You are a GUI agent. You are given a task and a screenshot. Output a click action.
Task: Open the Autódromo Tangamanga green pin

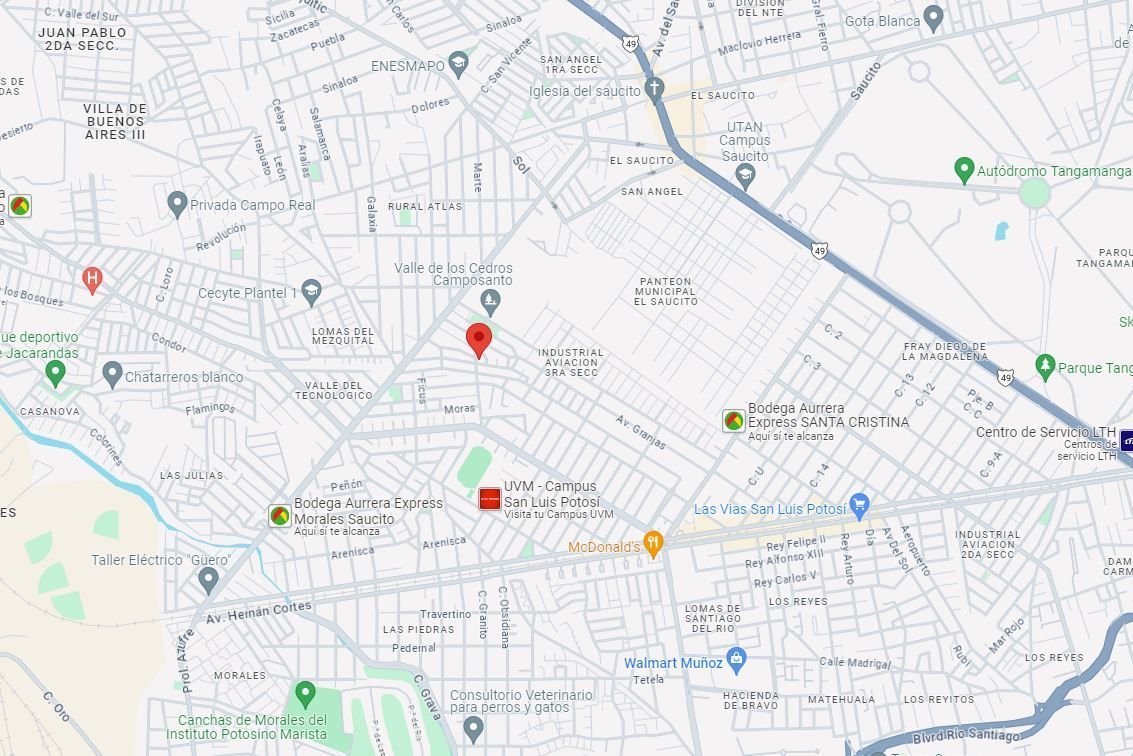[964, 170]
